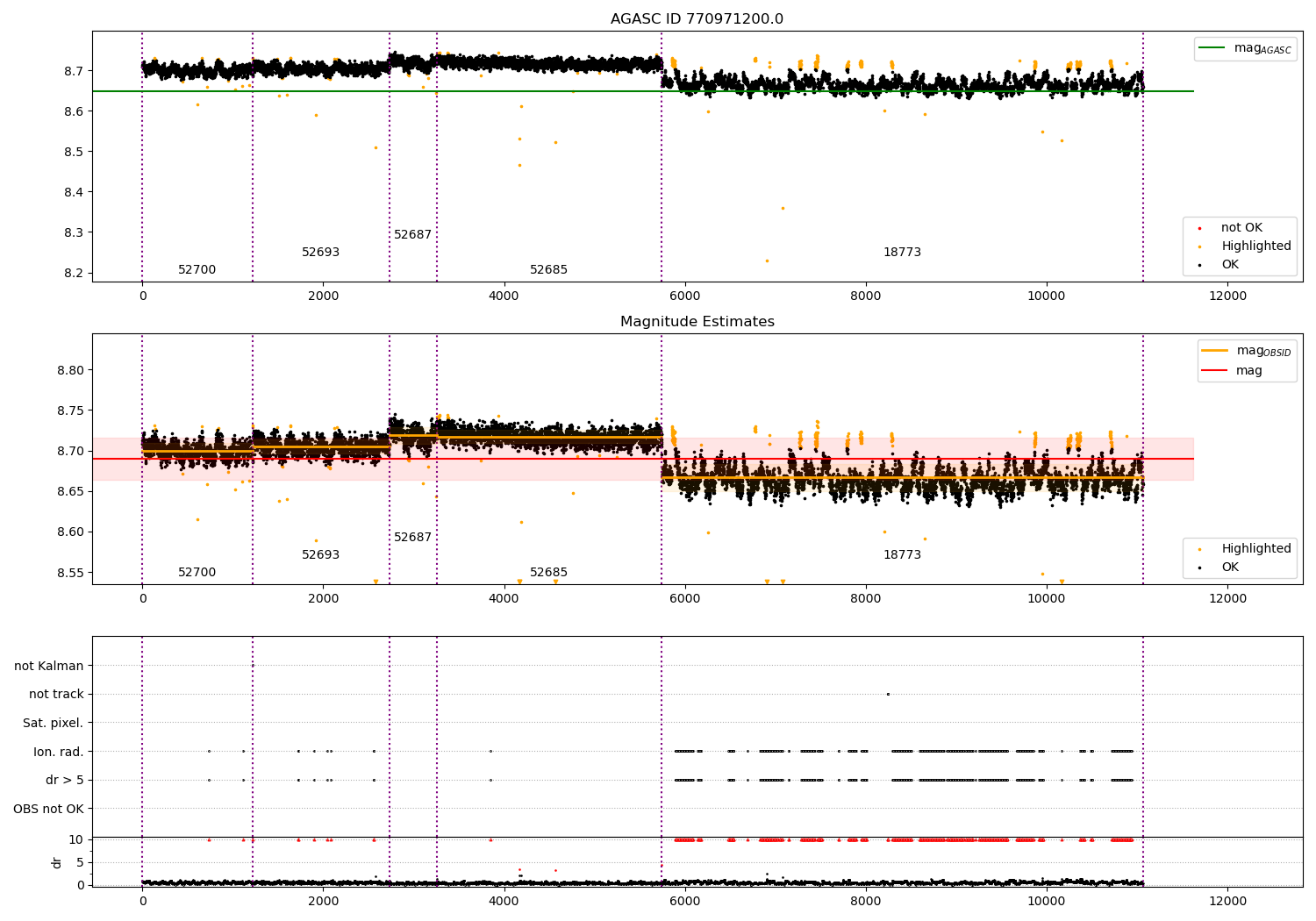Viewport: 1316px width, 921px height.
Task: Click the y-tick '8.7' in top panel
Action: [75, 71]
